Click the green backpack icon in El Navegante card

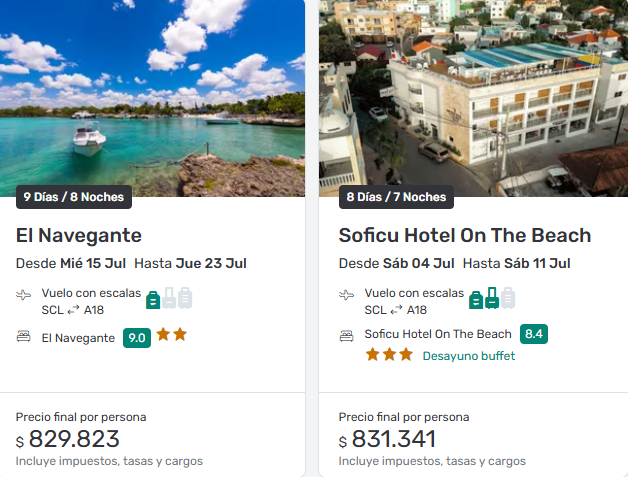coord(153,298)
